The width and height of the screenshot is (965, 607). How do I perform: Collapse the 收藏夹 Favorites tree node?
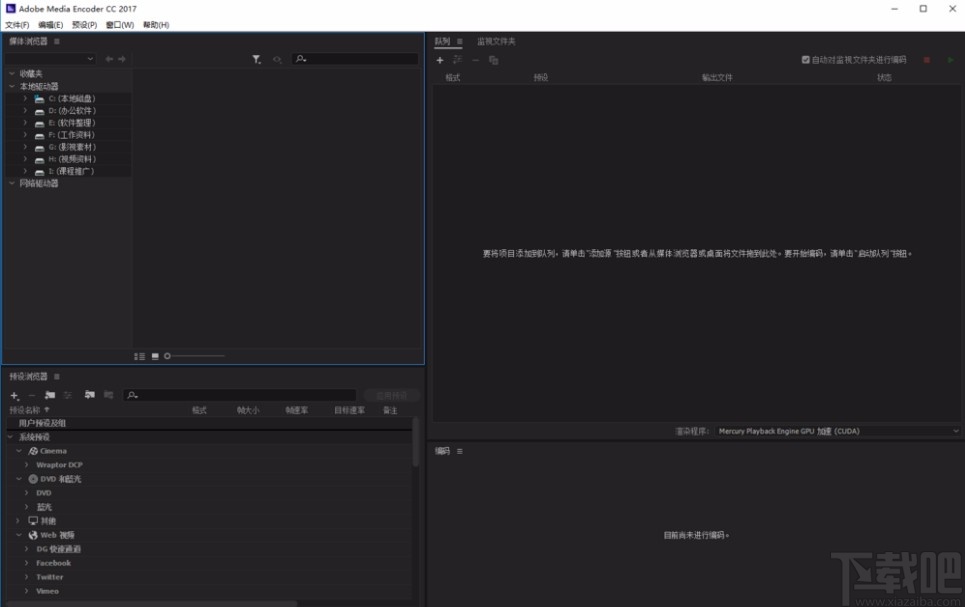(12, 73)
